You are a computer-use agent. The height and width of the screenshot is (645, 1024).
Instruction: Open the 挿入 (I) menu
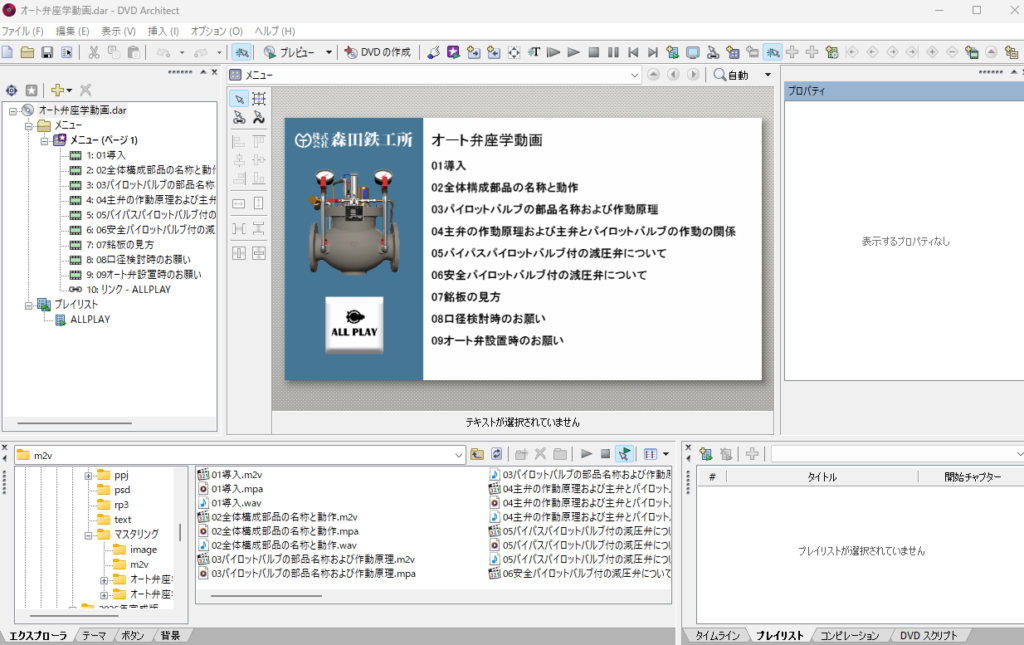coord(164,31)
